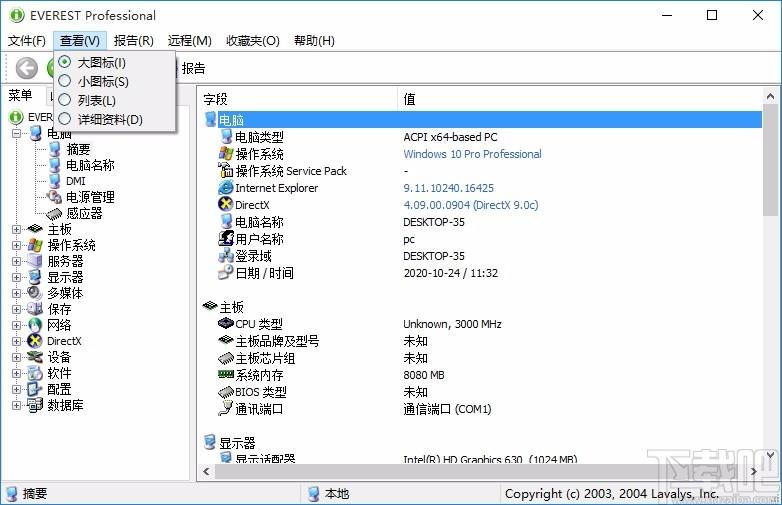Screen dimensions: 782x505
Task: Open the 远程(M) menu
Action: point(190,40)
